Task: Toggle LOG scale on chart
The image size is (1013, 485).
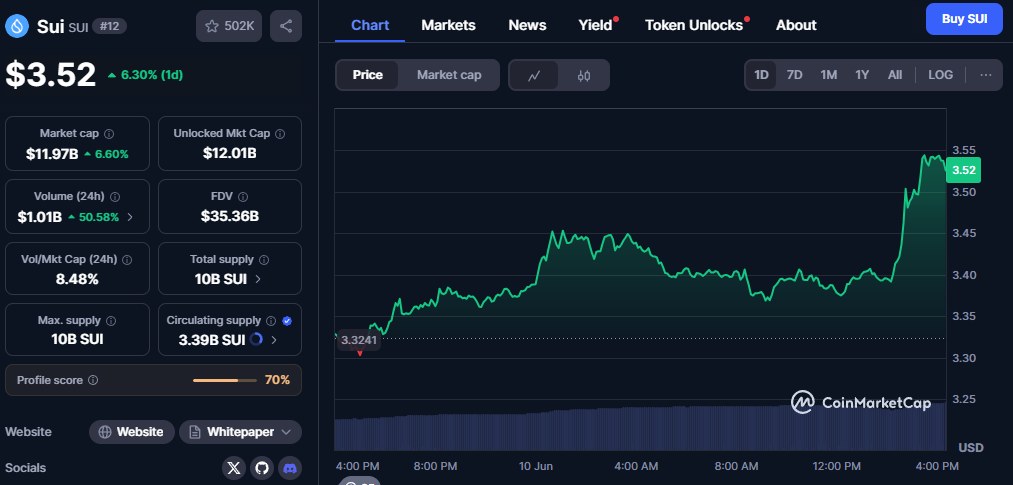Action: tap(940, 75)
